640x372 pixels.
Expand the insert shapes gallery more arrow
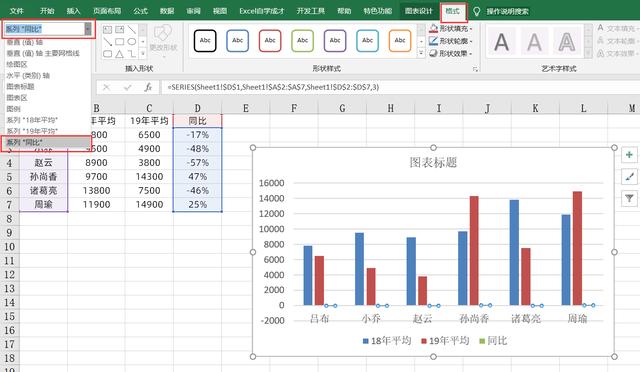(x=142, y=53)
